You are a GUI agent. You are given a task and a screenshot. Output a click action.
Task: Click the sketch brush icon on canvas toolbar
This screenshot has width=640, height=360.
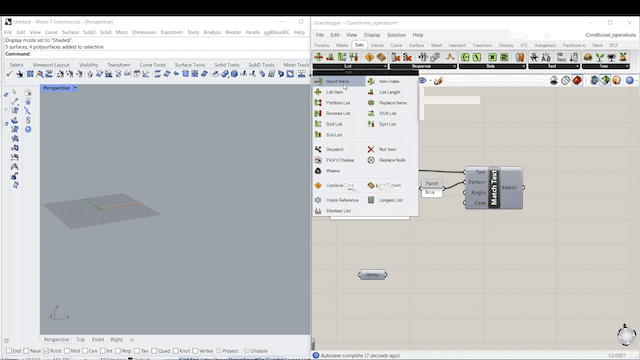(x=438, y=81)
